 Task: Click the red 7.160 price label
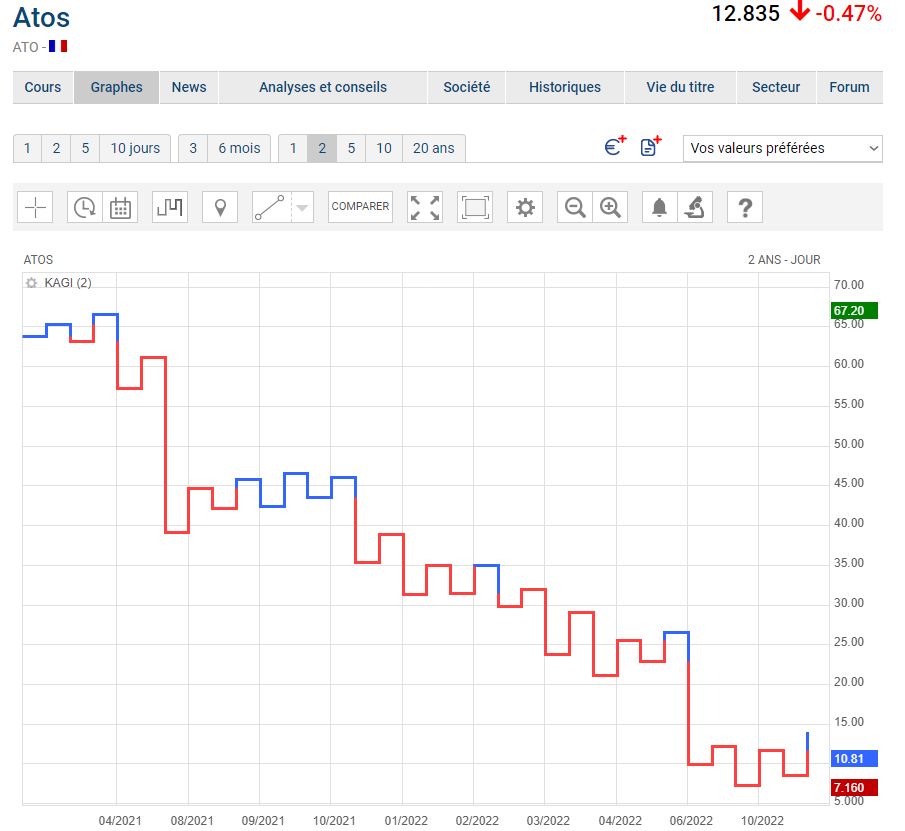pyautogui.click(x=854, y=788)
